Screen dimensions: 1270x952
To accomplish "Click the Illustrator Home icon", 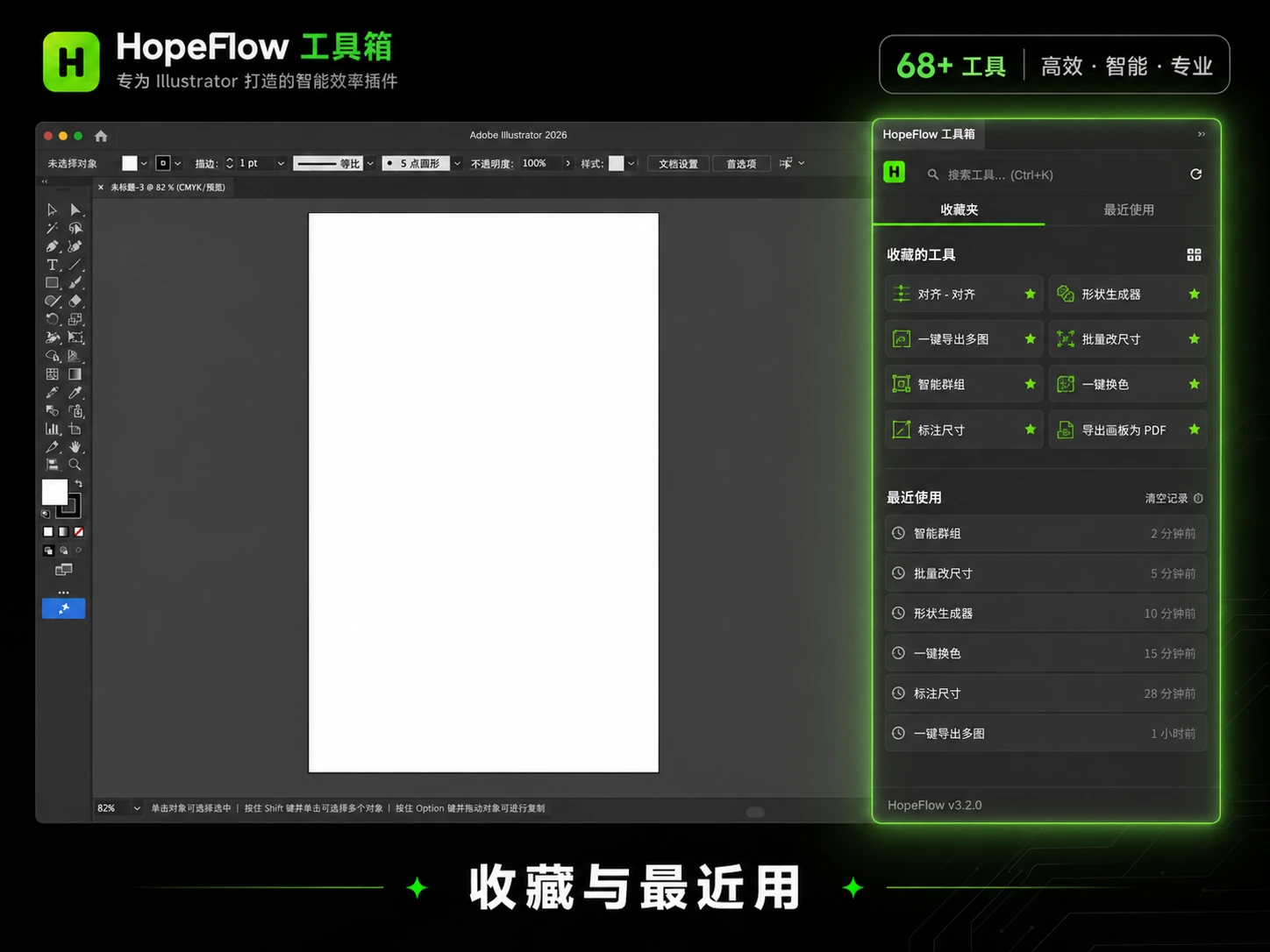I will pos(101,136).
